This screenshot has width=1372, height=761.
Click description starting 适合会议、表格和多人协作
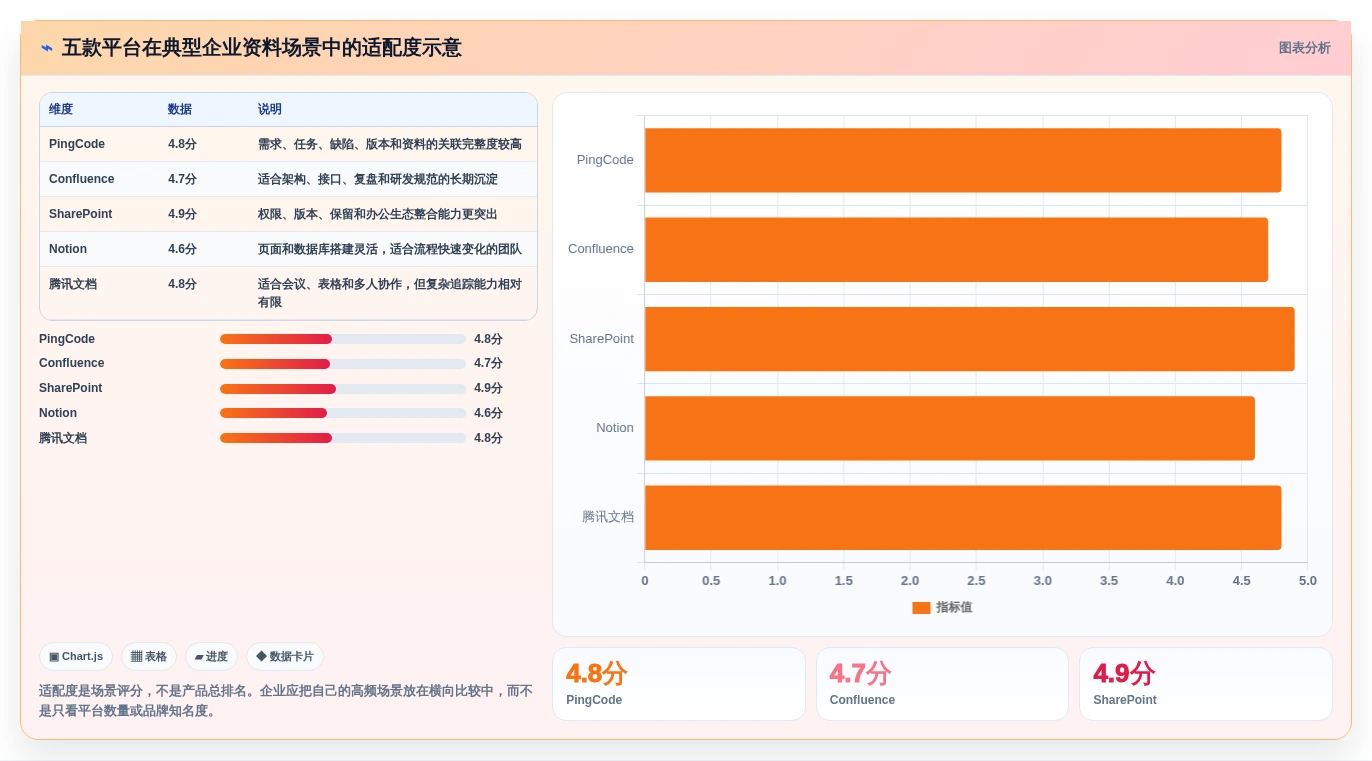pos(390,293)
